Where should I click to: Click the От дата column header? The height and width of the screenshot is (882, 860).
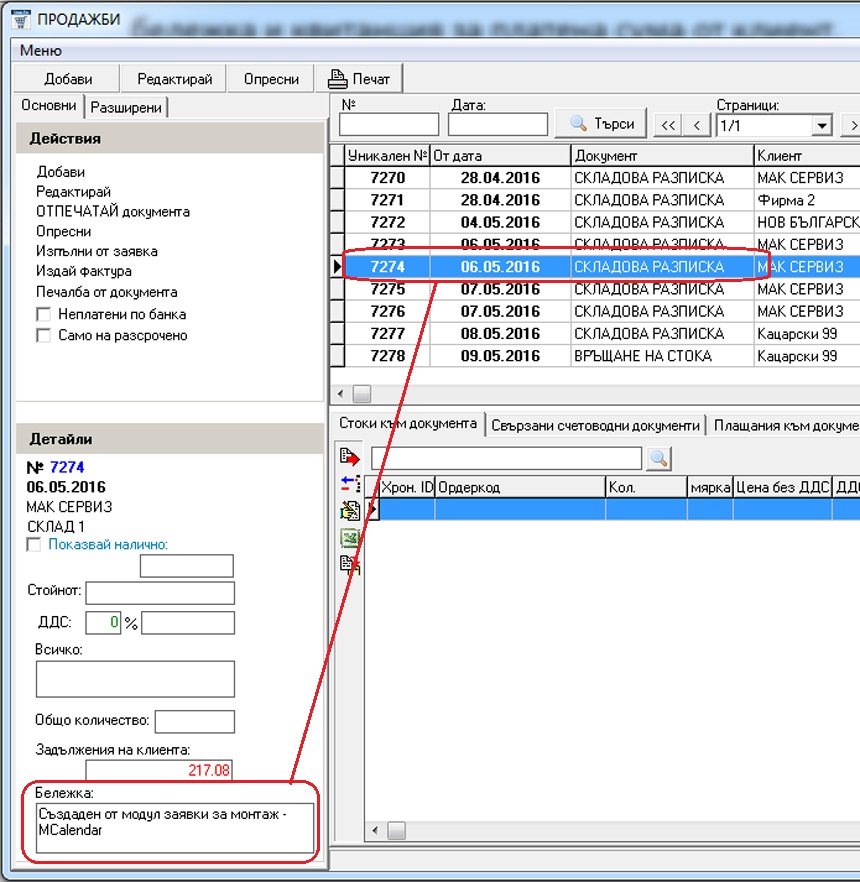[501, 155]
